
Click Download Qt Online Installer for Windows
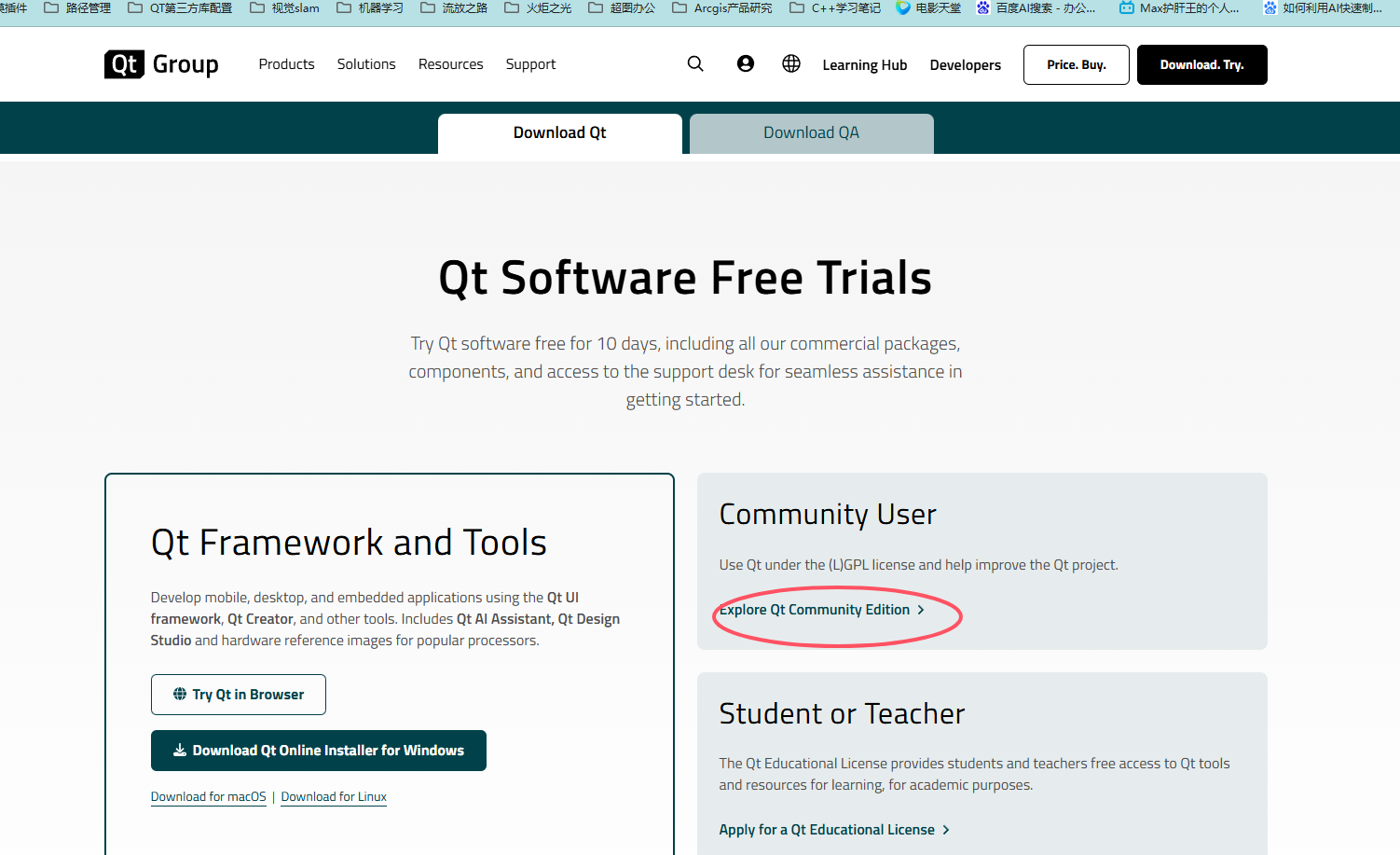319,751
